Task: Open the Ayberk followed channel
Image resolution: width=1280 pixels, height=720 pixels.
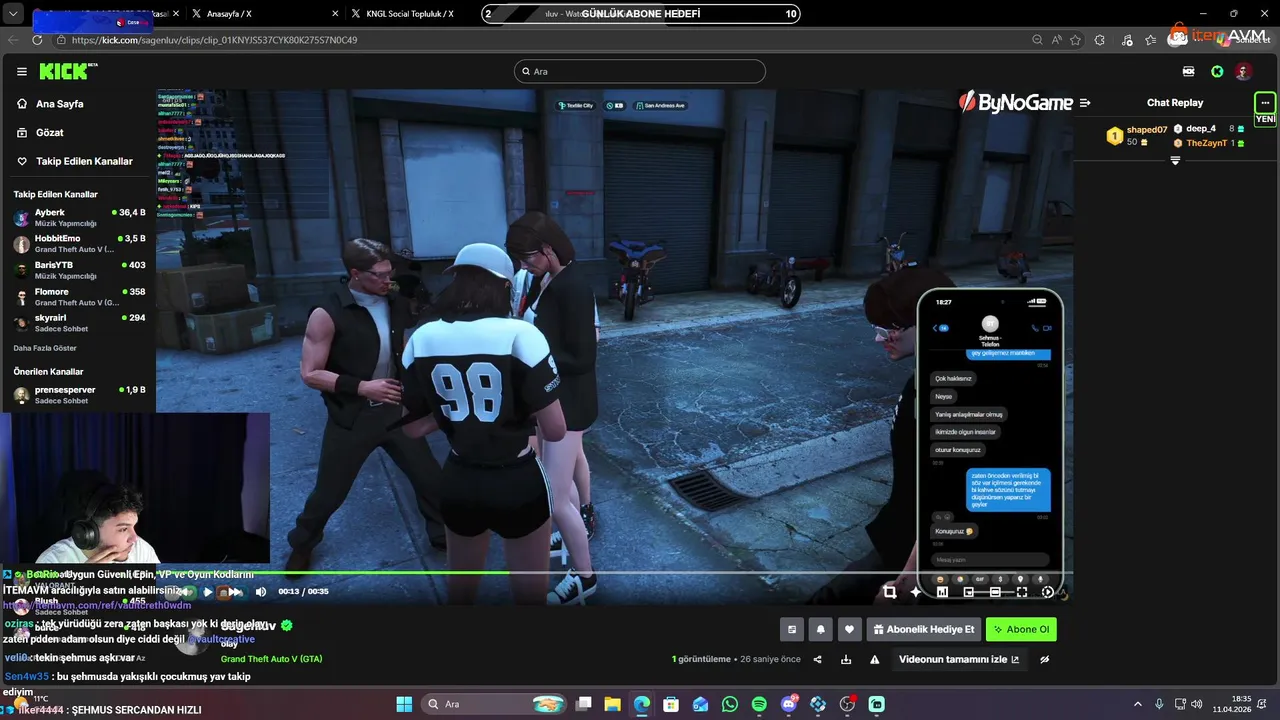Action: 79,217
